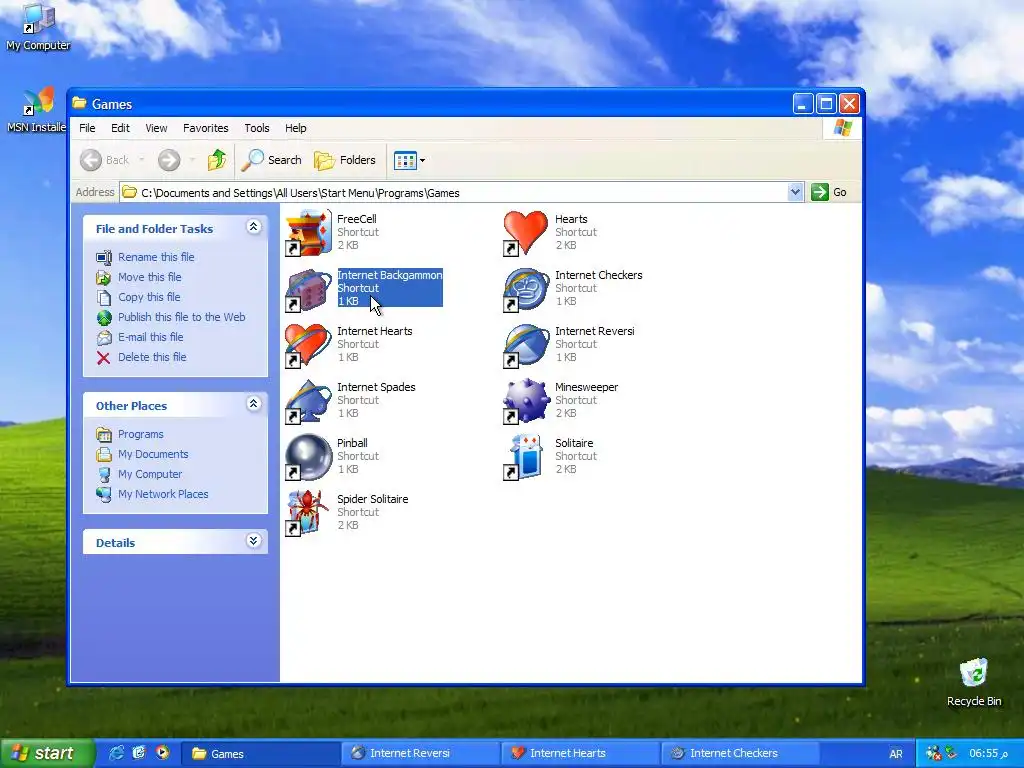Select the Spider Solitaire file name
The width and height of the screenshot is (1024, 768).
point(372,499)
